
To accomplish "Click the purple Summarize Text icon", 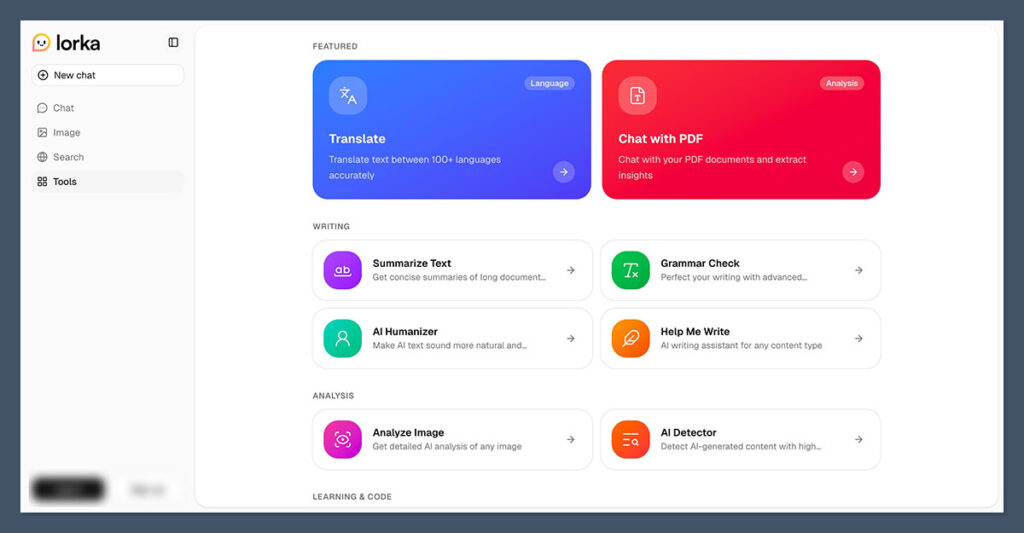I will point(343,270).
